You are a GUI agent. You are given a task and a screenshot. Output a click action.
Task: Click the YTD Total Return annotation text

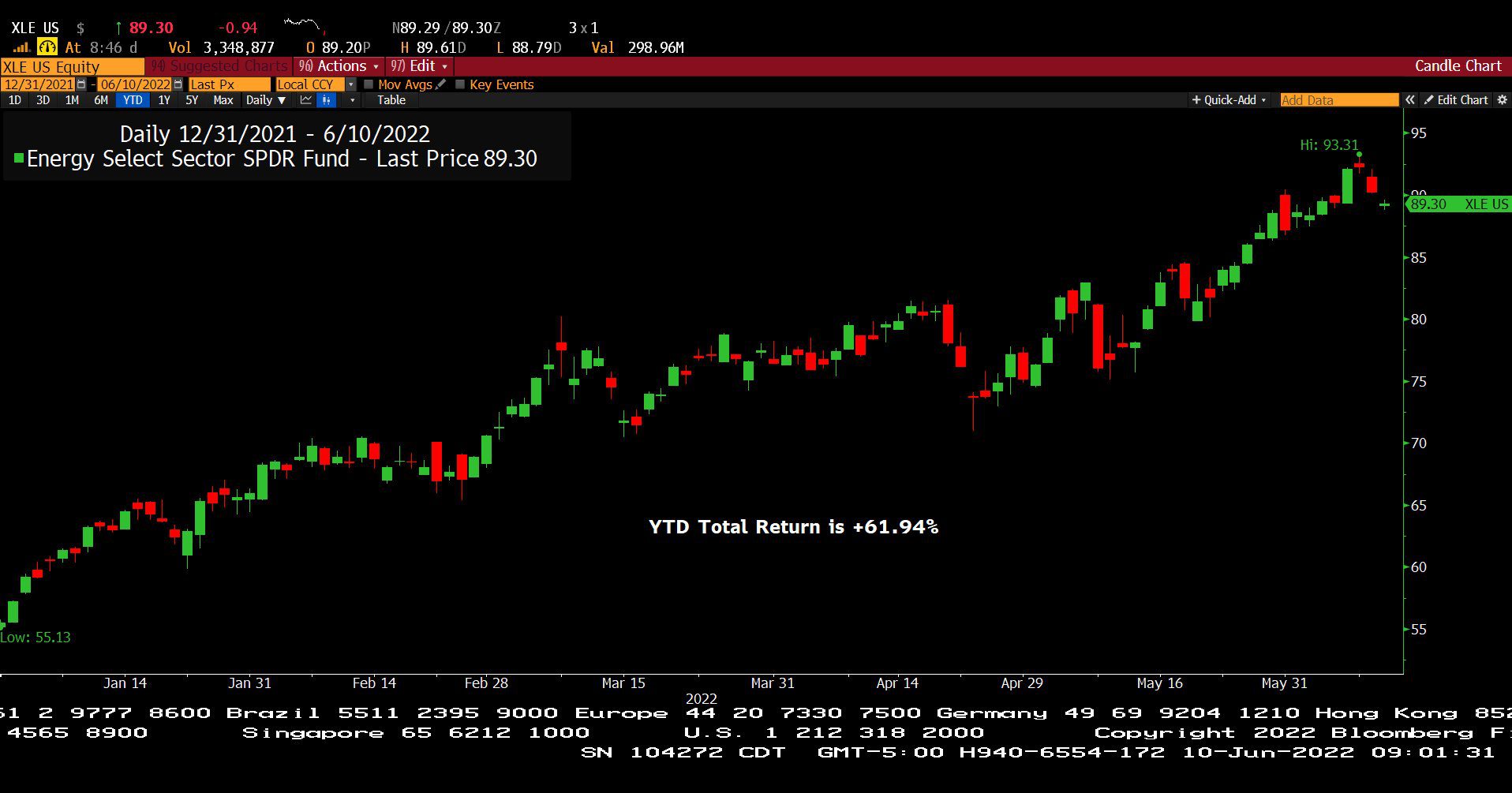pos(793,527)
